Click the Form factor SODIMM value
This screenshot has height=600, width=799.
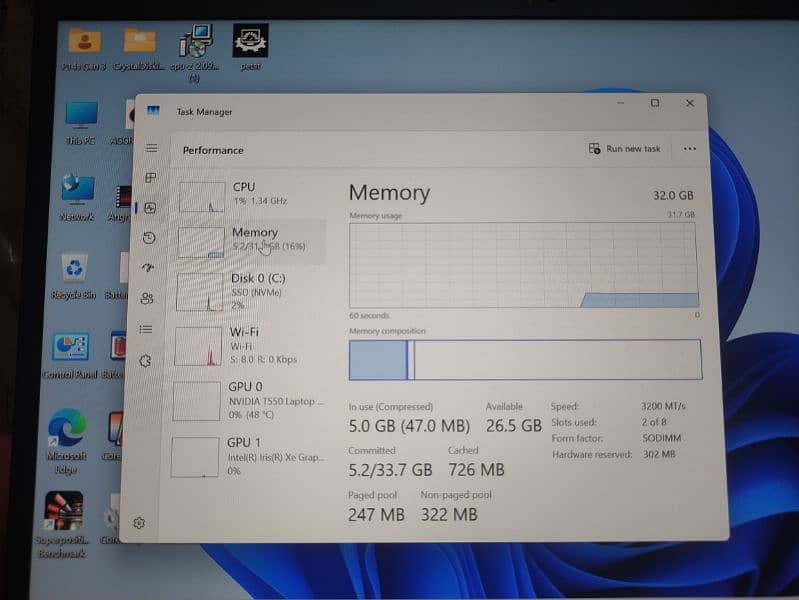[x=661, y=438]
